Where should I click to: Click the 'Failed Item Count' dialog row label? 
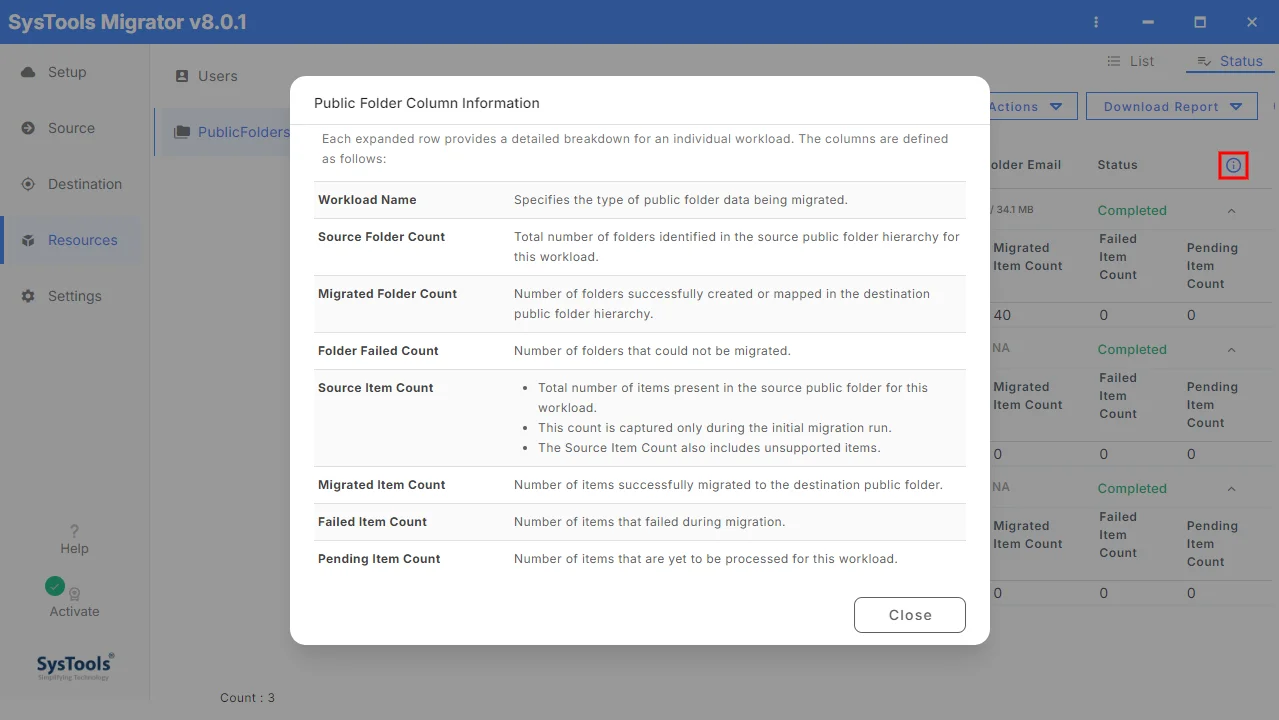pos(372,522)
